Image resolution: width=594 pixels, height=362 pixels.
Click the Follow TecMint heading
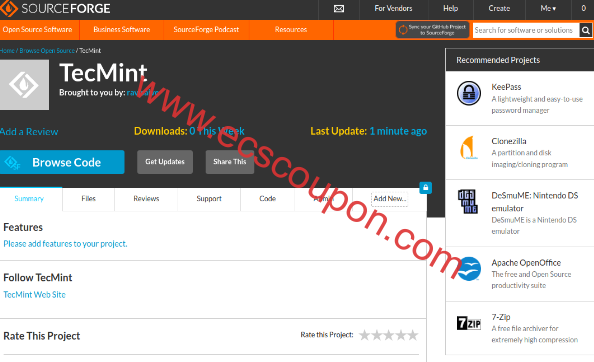(38, 278)
